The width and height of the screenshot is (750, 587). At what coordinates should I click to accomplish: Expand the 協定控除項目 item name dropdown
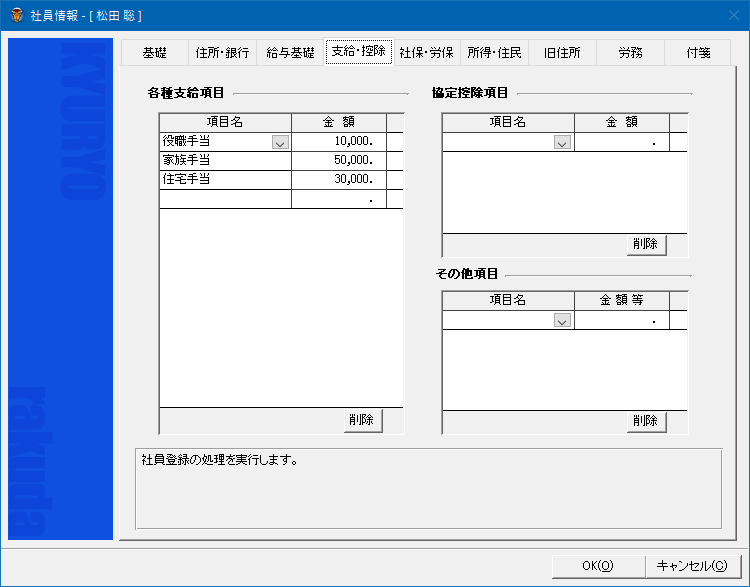point(562,143)
